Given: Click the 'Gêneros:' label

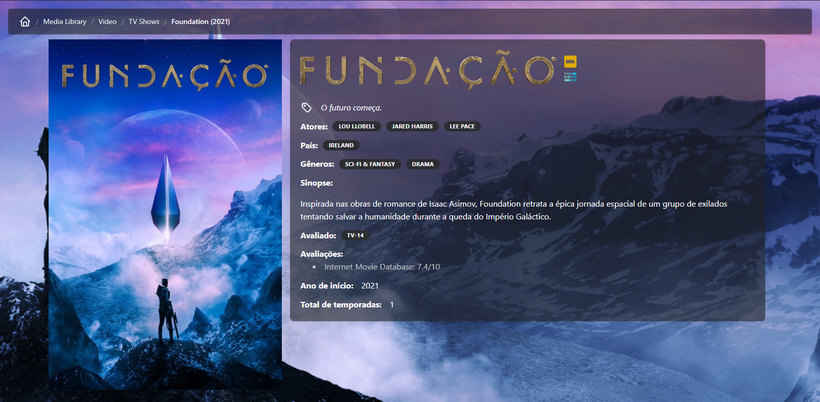Looking at the screenshot, I should [x=317, y=164].
